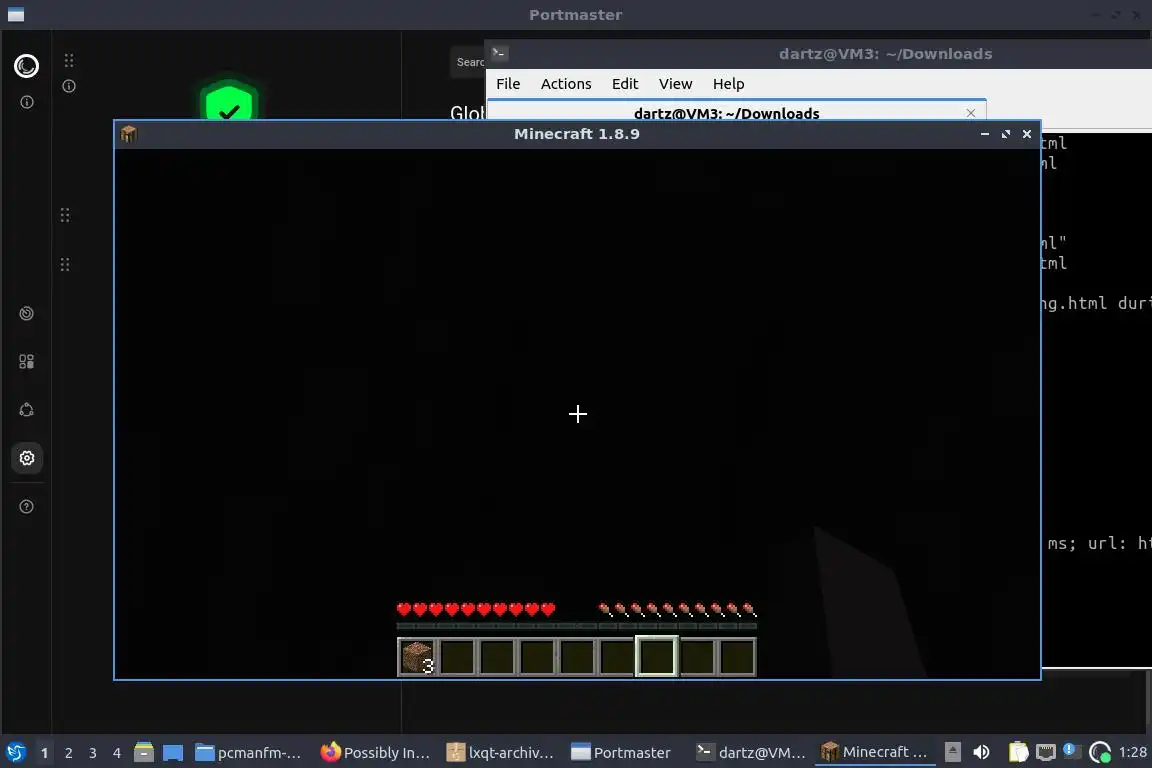Close the Minecraft 1.8.9 window

(x=1027, y=134)
